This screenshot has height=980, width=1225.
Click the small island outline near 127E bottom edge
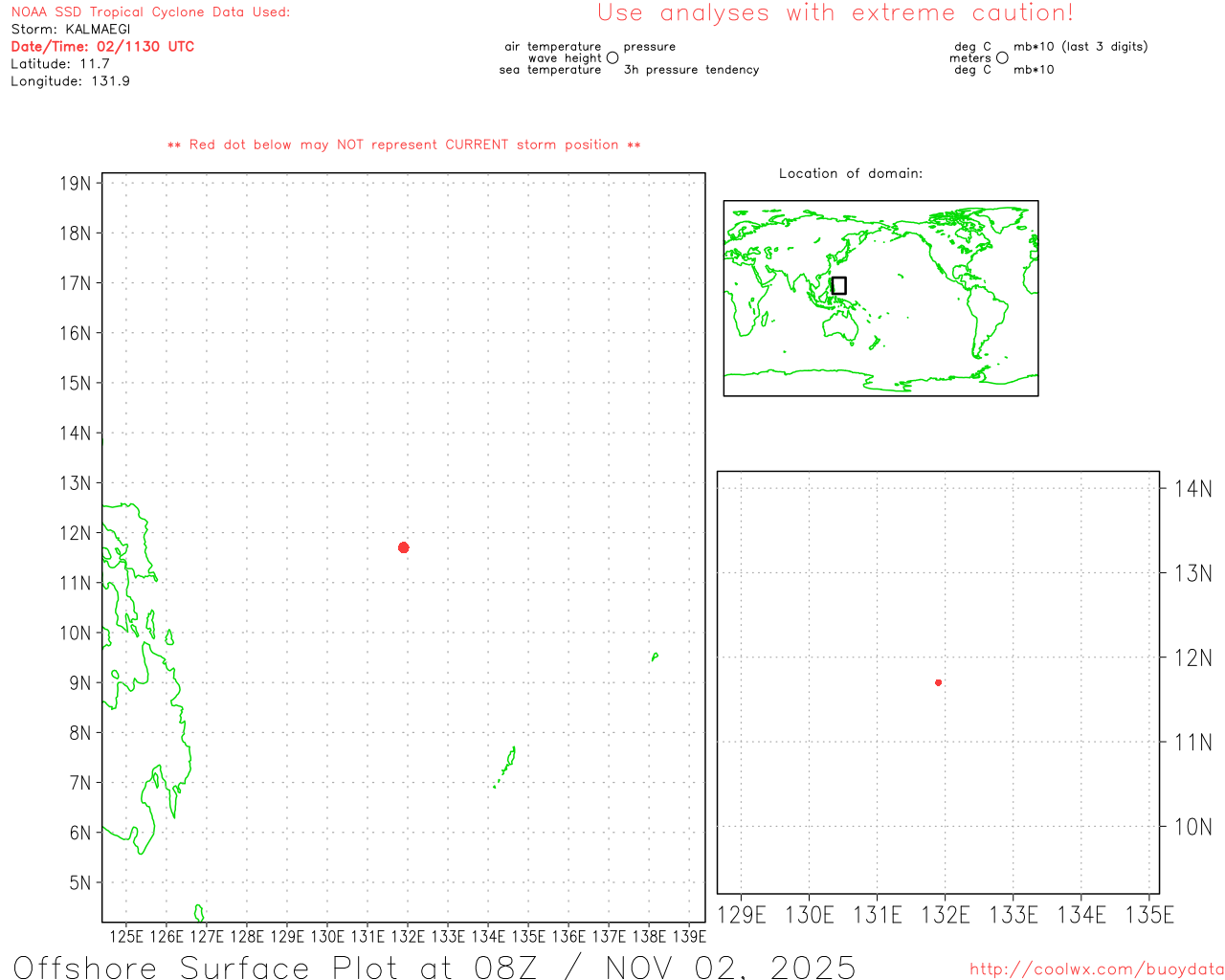coord(199,913)
